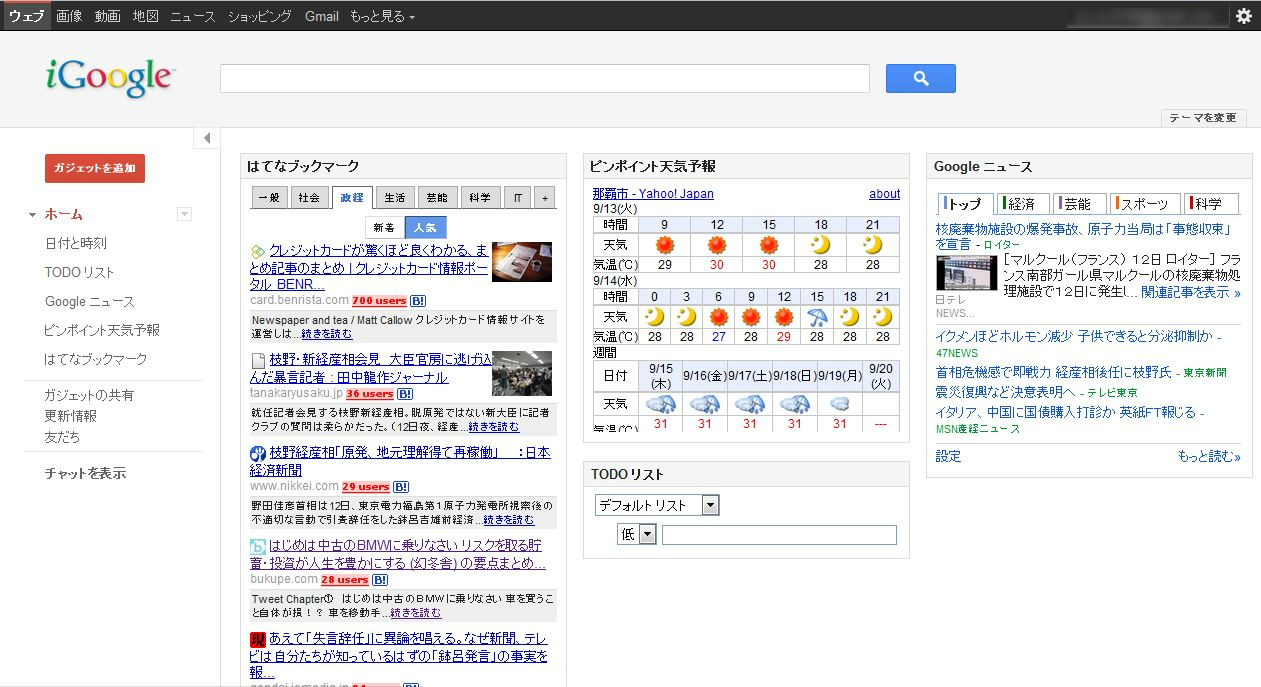
Task: Open ガジェットの共有 in the left sidebar
Action: 89,395
